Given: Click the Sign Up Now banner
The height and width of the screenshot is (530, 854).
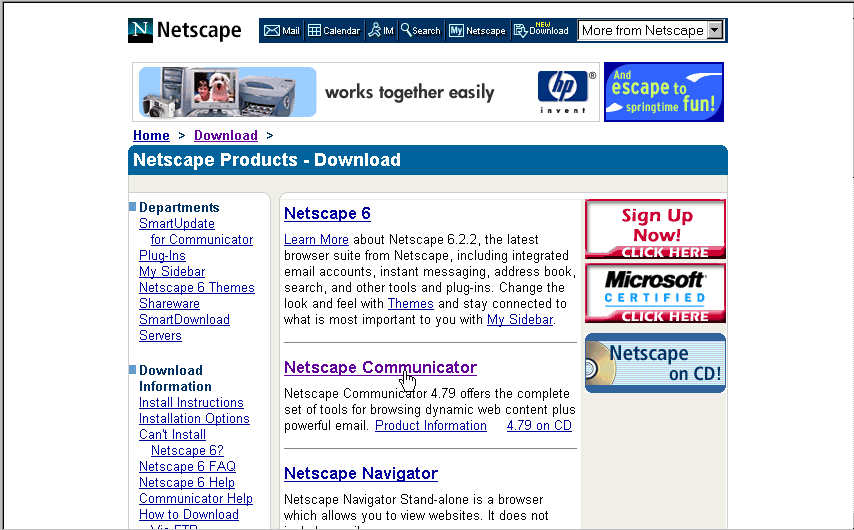Looking at the screenshot, I should point(655,229).
